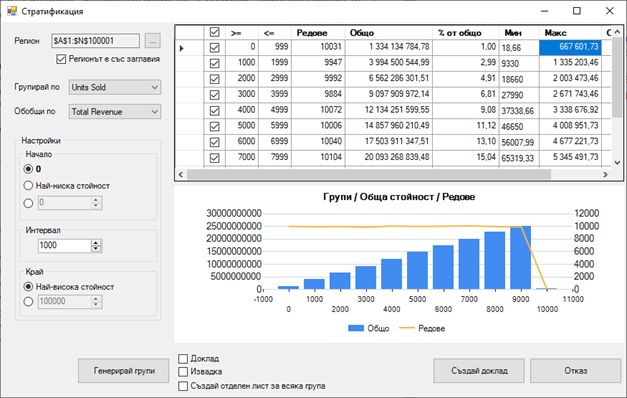Click the chart bar at 5000
The width and height of the screenshot is (627, 398).
click(x=417, y=270)
